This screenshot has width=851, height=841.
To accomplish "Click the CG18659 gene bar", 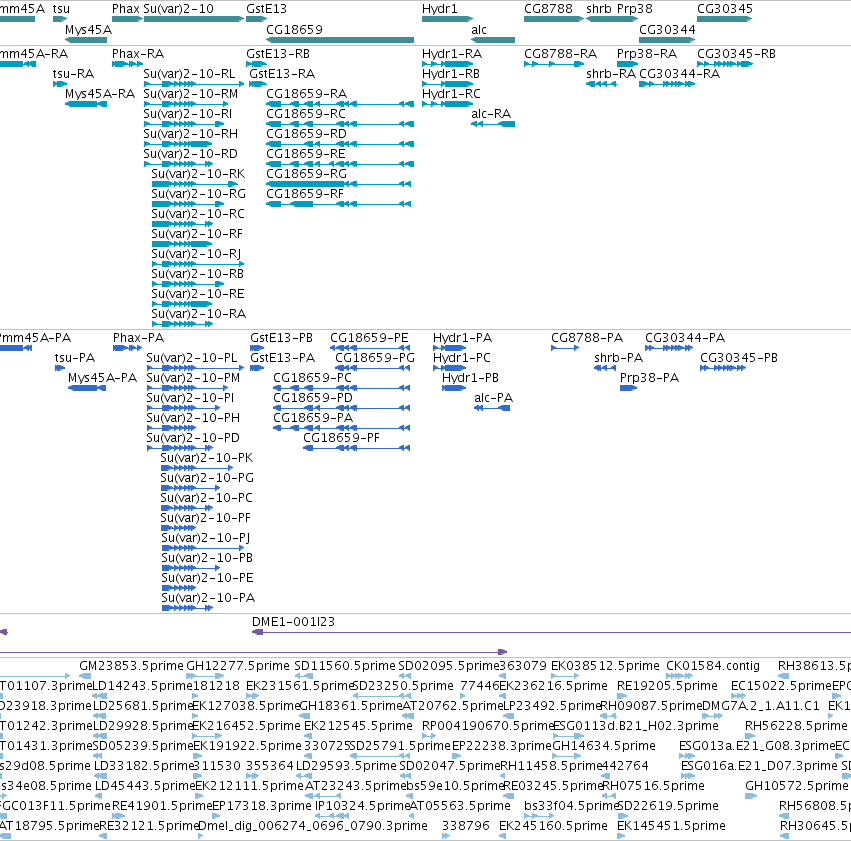I will coord(340,40).
